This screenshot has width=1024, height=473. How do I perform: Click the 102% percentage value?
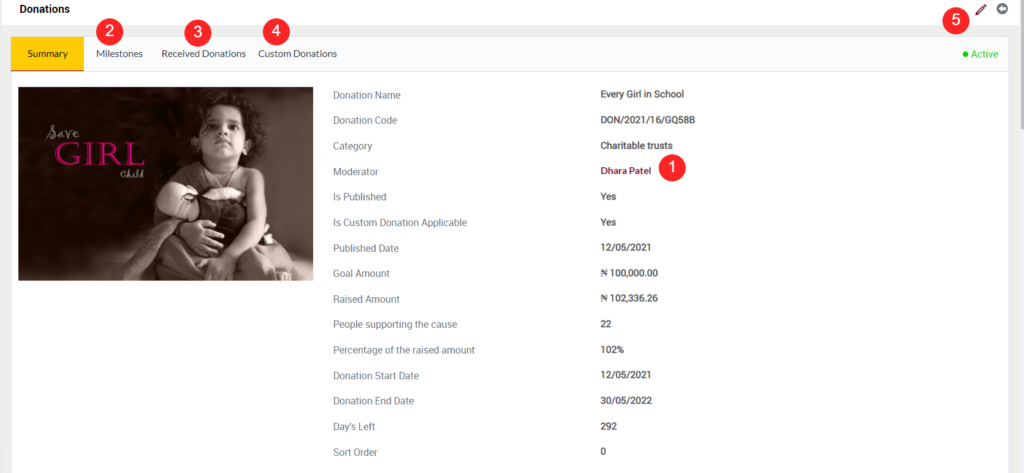pyautogui.click(x=612, y=350)
